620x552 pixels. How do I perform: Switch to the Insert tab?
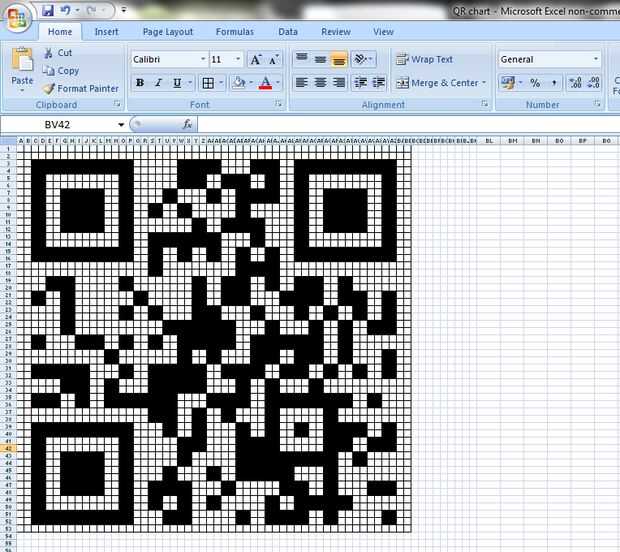[x=106, y=32]
